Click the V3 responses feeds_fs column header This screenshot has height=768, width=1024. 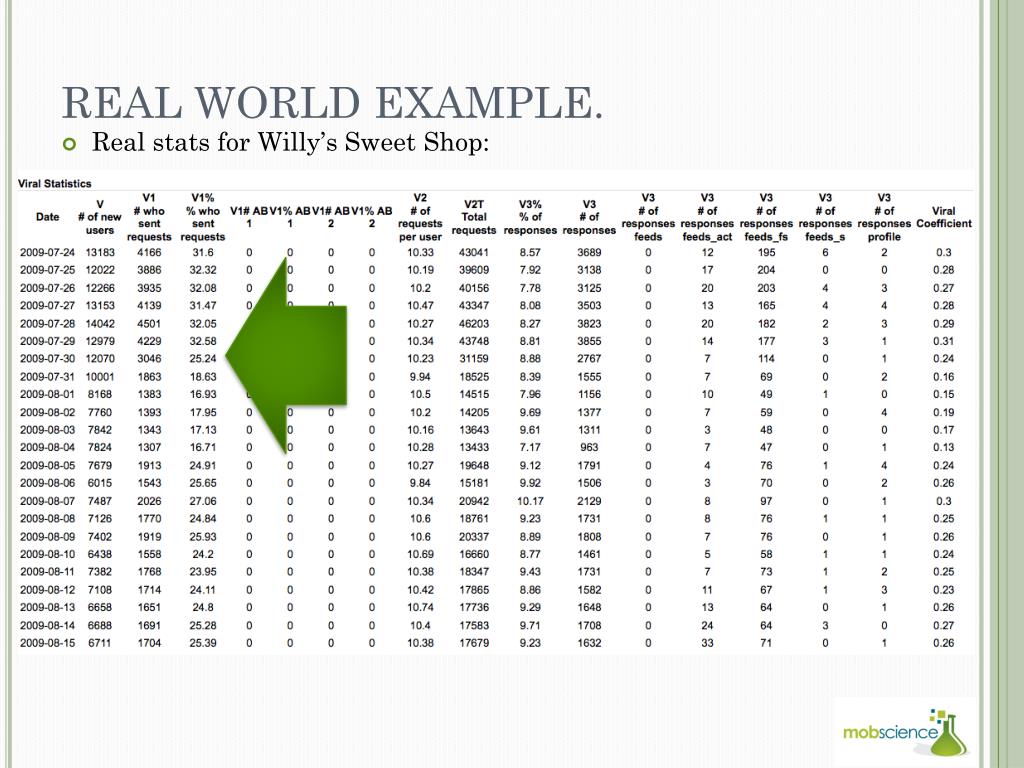[x=766, y=217]
